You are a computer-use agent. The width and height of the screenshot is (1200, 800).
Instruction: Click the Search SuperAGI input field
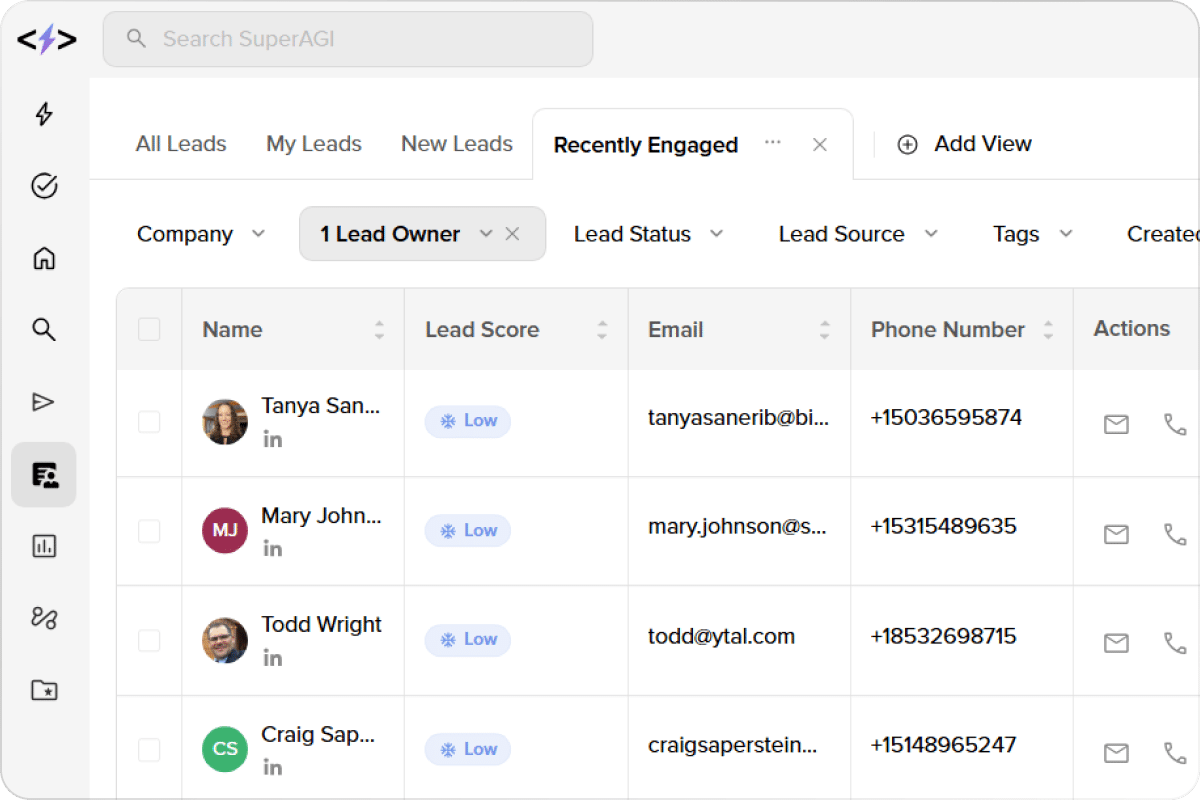coord(348,39)
